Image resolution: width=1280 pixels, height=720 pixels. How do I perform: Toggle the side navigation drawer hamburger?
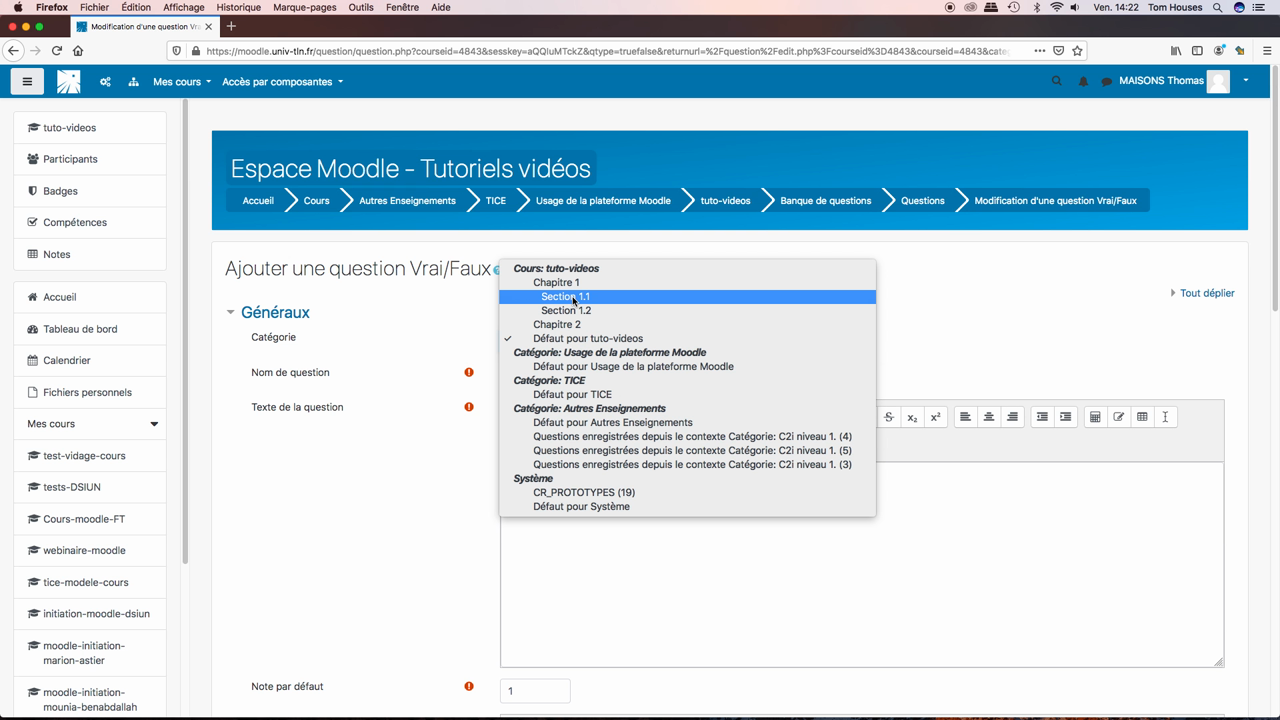point(27,82)
